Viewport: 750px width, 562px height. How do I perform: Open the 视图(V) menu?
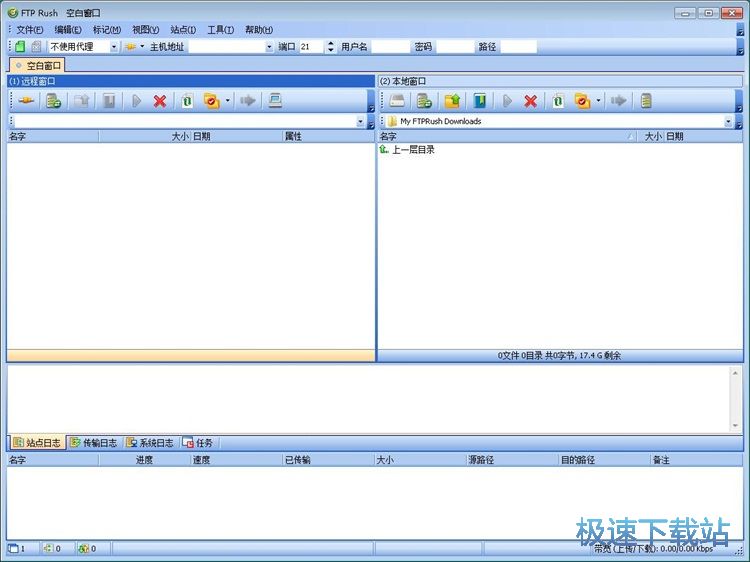coord(145,30)
